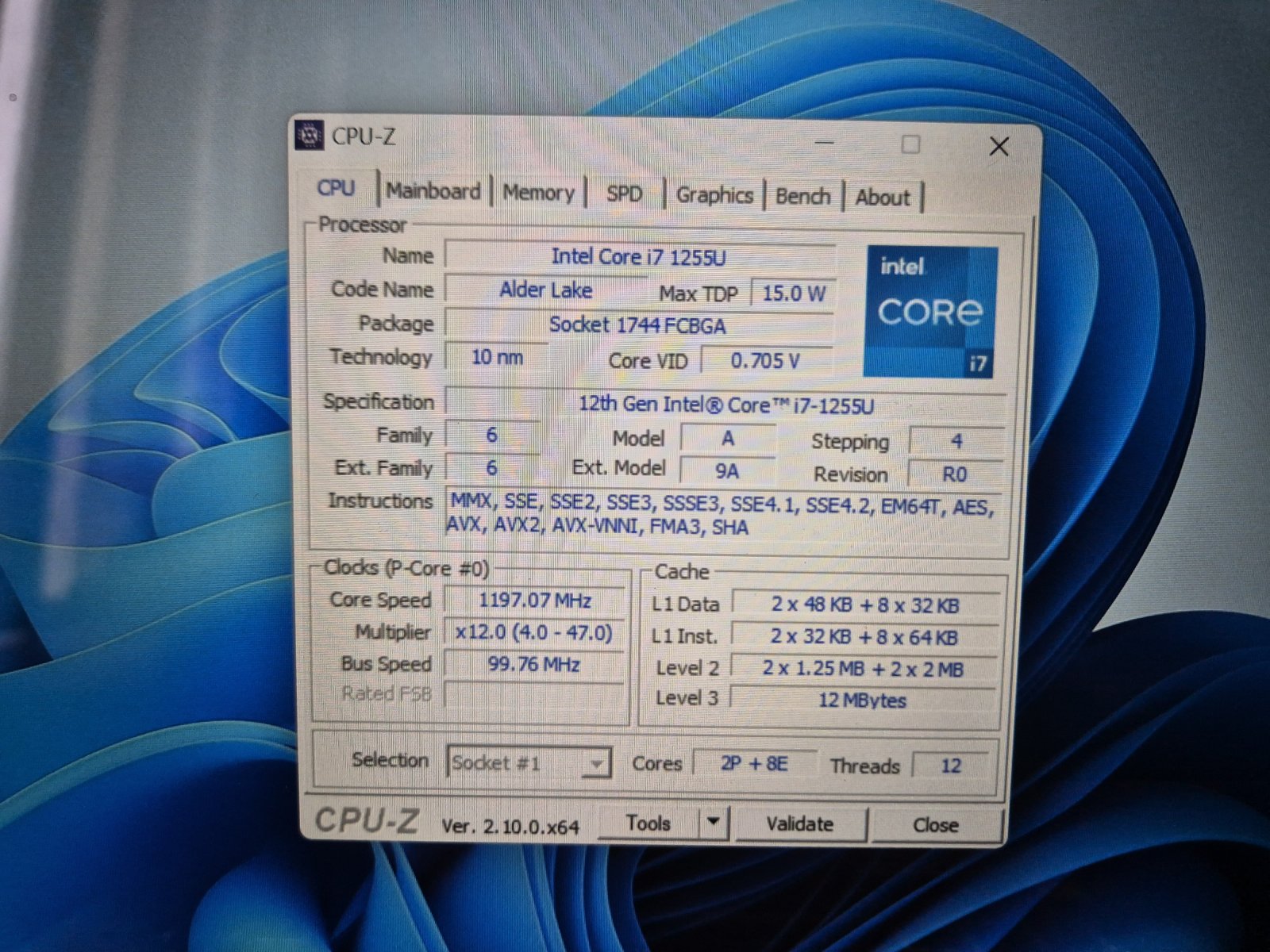Open the Bench tab
Viewport: 1270px width, 952px height.
point(802,196)
